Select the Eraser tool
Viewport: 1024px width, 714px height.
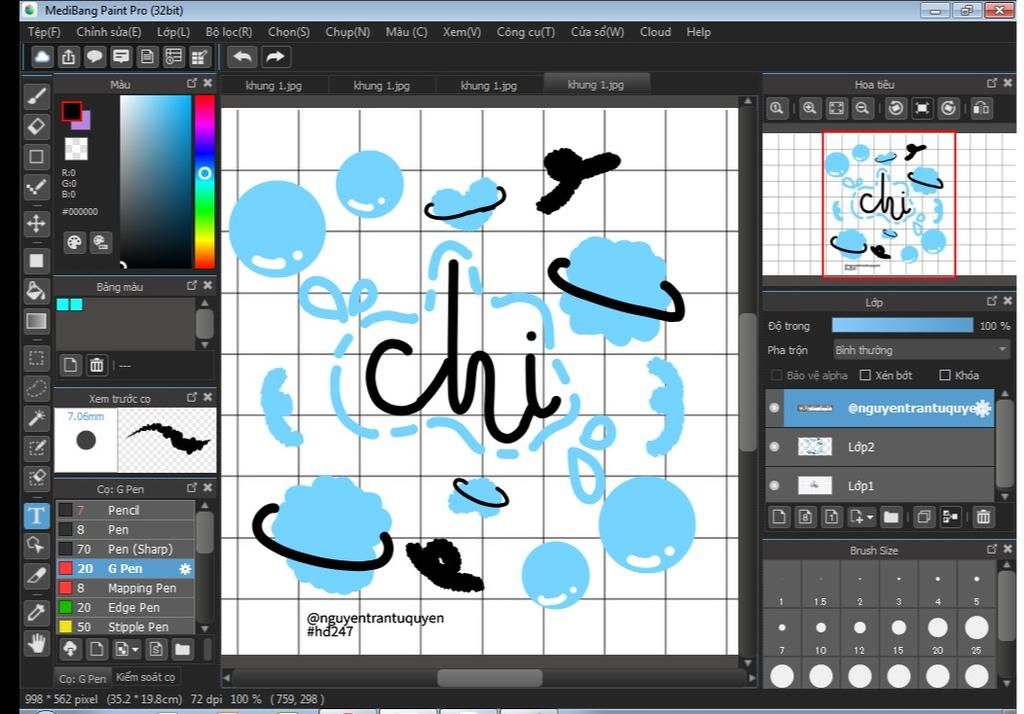coord(37,126)
